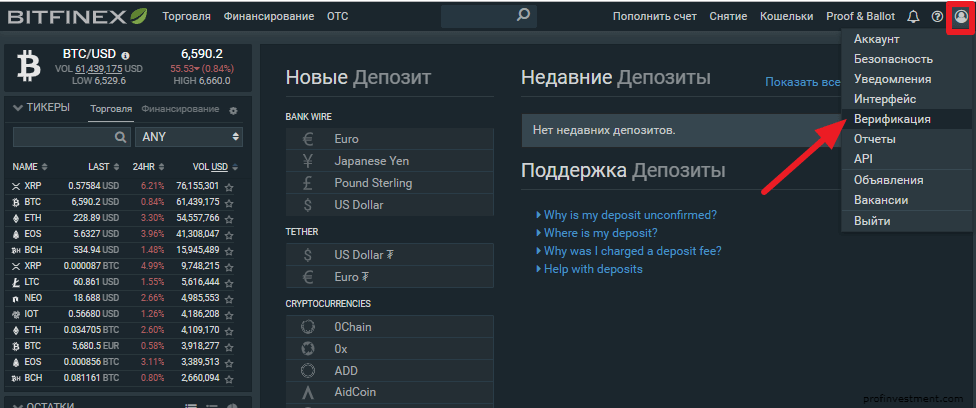Open Proof & Ballot page

click(x=860, y=17)
